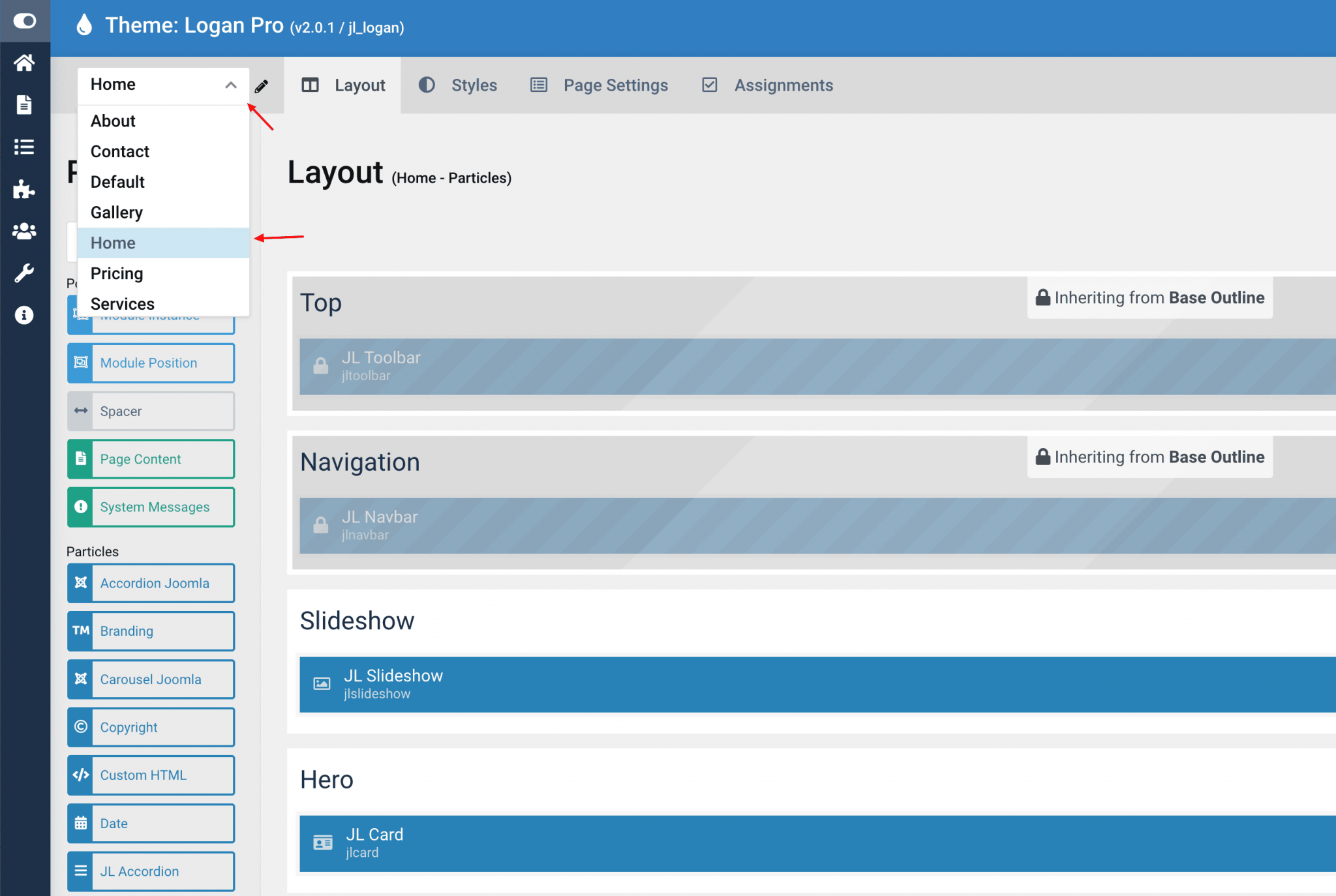Select highlighted Home outline in dropdown list
This screenshot has width=1336, height=896.
tap(163, 243)
